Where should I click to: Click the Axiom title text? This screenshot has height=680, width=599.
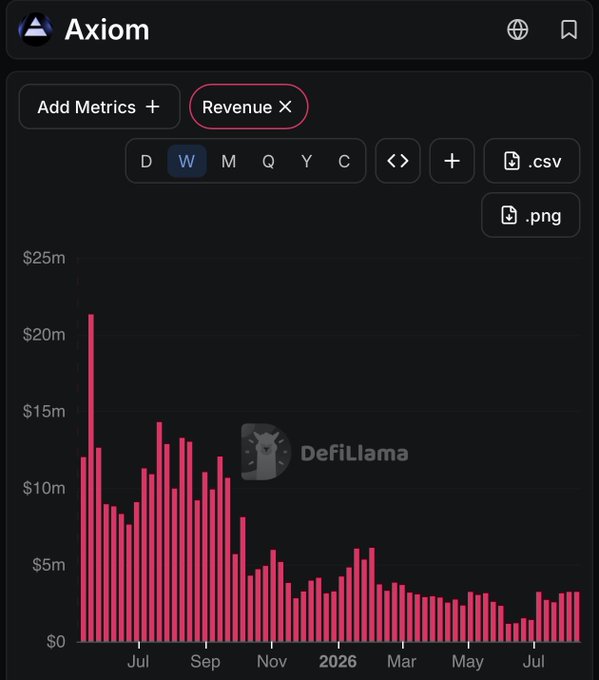pos(107,29)
